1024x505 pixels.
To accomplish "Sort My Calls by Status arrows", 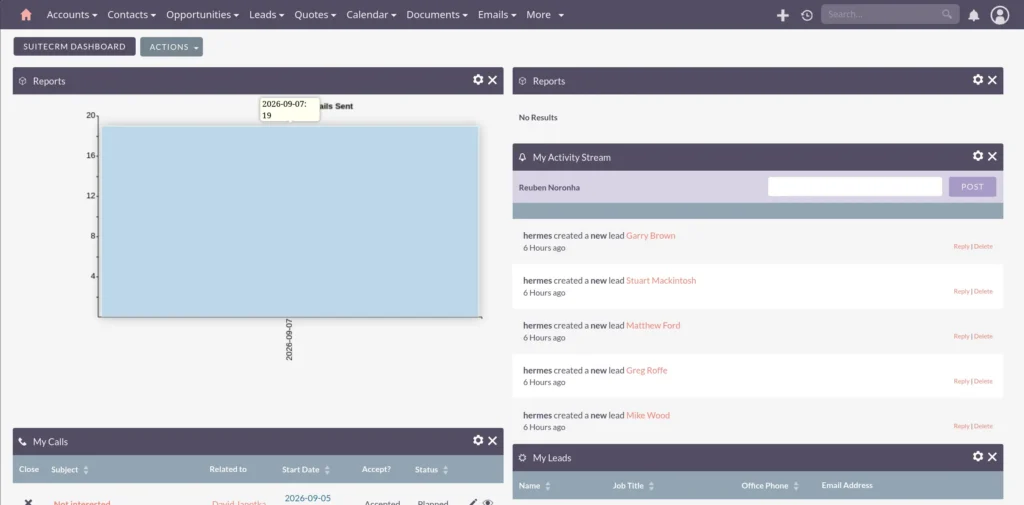I will pyautogui.click(x=445, y=470).
